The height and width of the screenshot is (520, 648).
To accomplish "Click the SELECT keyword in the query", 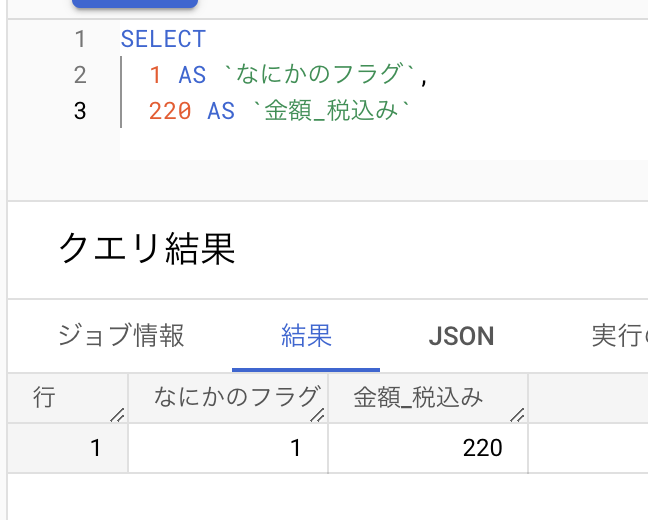I will tap(163, 40).
